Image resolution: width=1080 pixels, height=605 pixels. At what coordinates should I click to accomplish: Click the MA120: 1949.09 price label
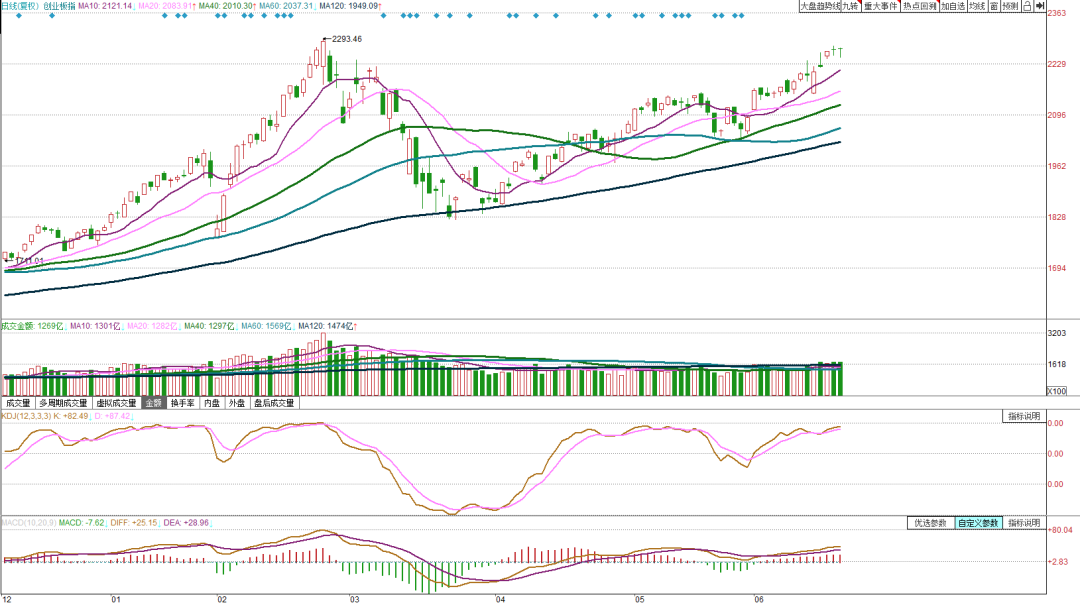(349, 6)
